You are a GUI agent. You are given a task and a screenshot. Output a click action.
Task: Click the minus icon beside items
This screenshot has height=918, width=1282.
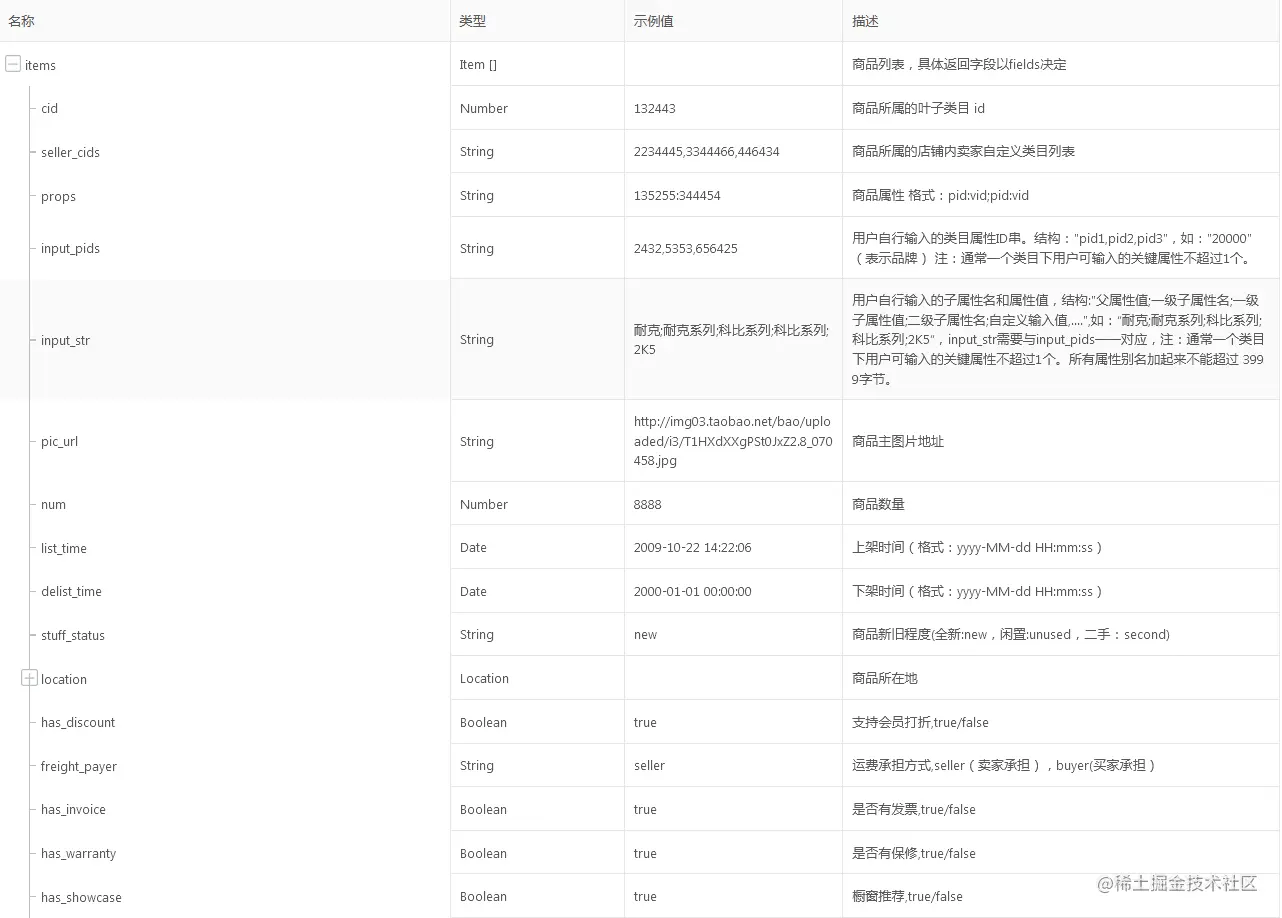13,64
